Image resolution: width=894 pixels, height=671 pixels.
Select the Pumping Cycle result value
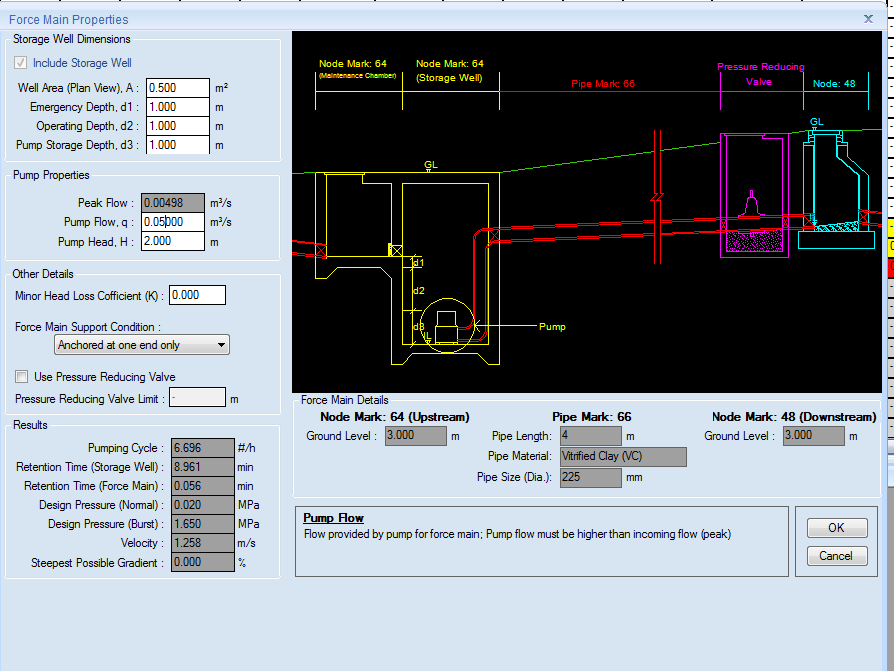(203, 448)
